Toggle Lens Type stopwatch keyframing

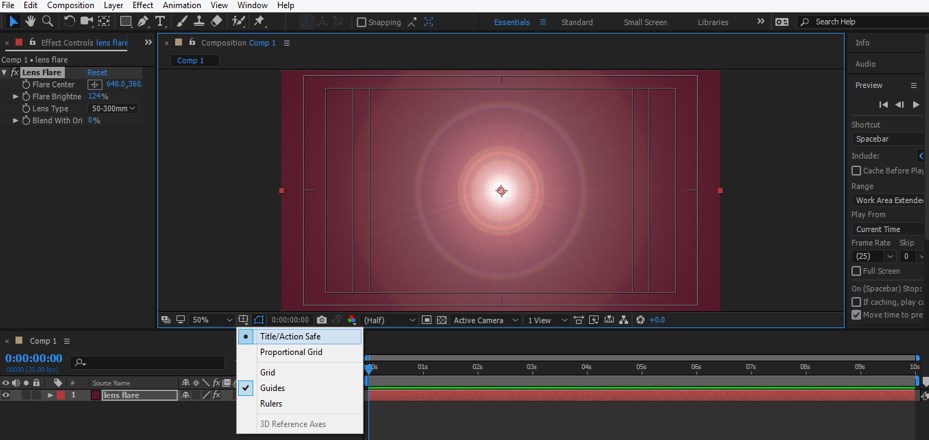click(26, 109)
